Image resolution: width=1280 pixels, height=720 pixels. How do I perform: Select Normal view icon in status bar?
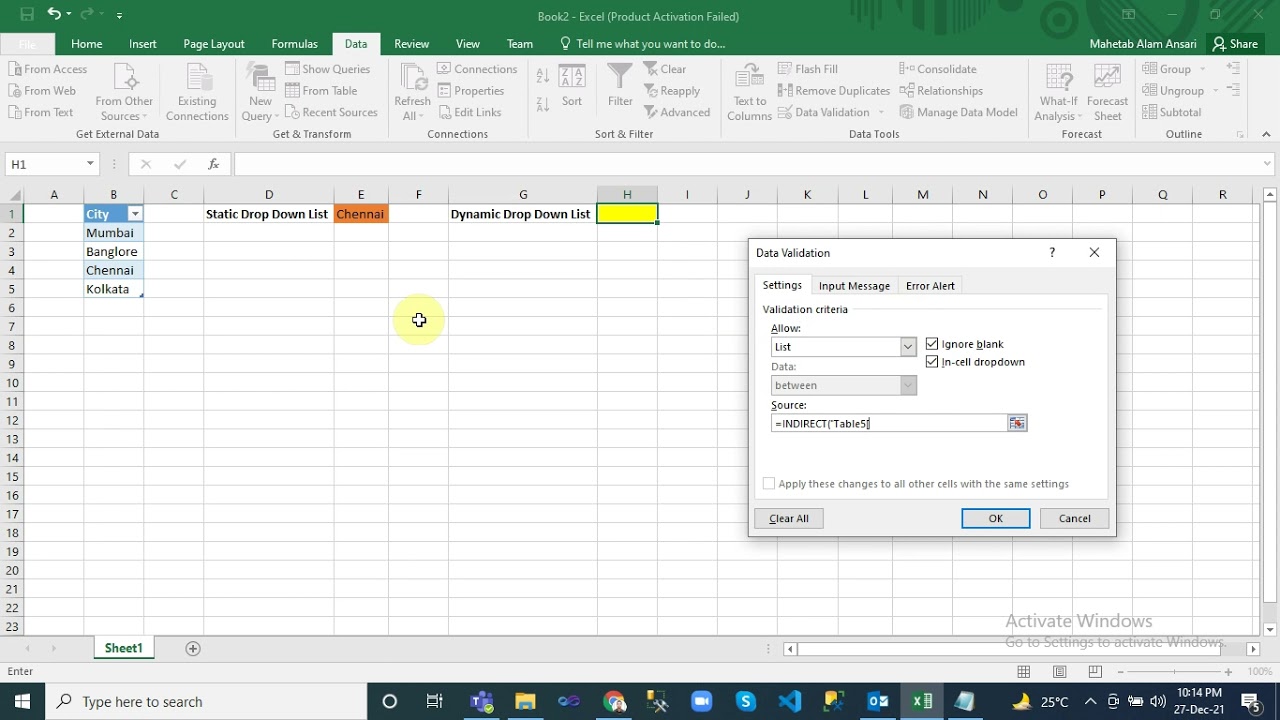click(1024, 671)
